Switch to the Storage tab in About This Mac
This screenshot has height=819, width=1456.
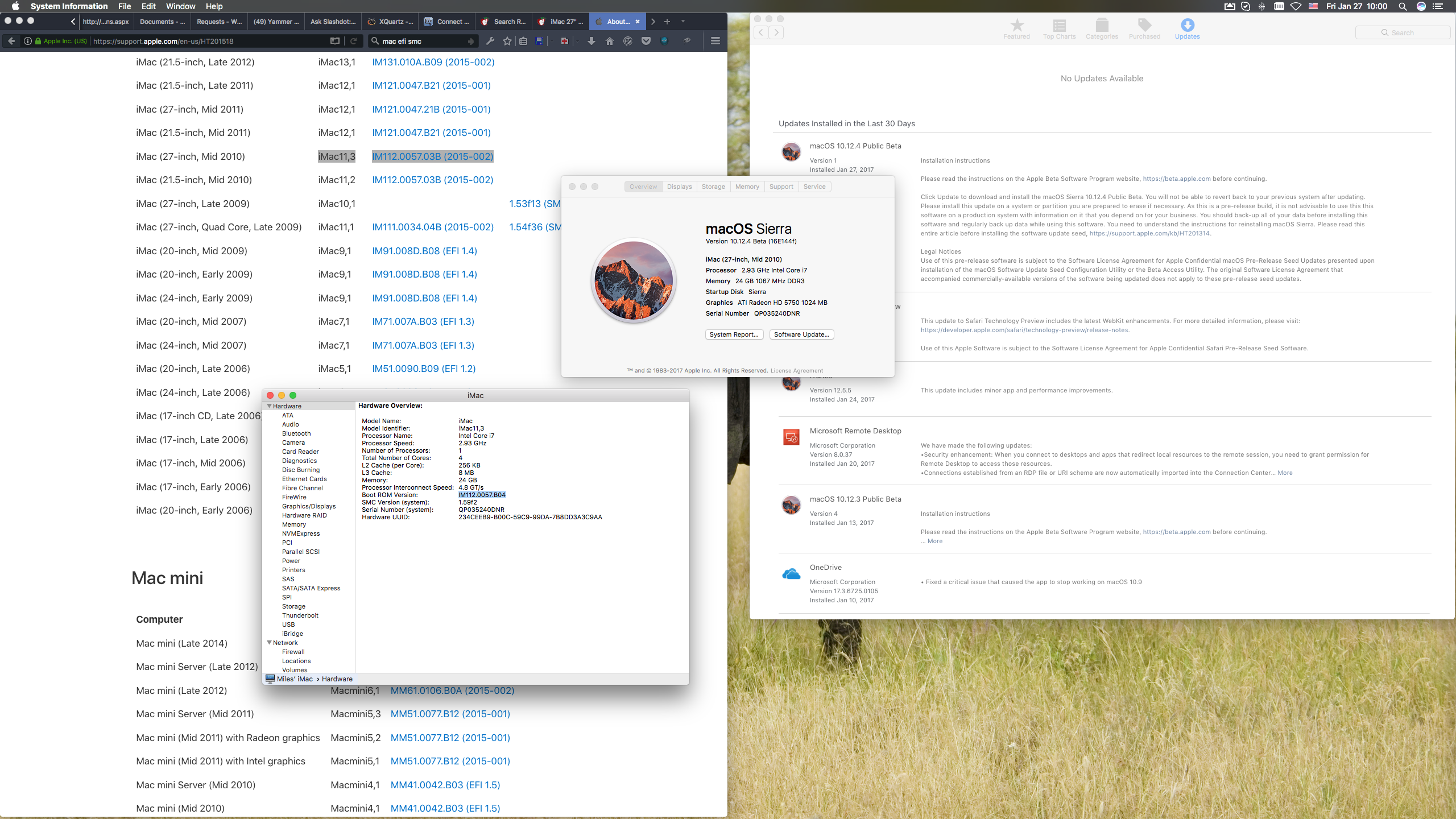click(713, 187)
